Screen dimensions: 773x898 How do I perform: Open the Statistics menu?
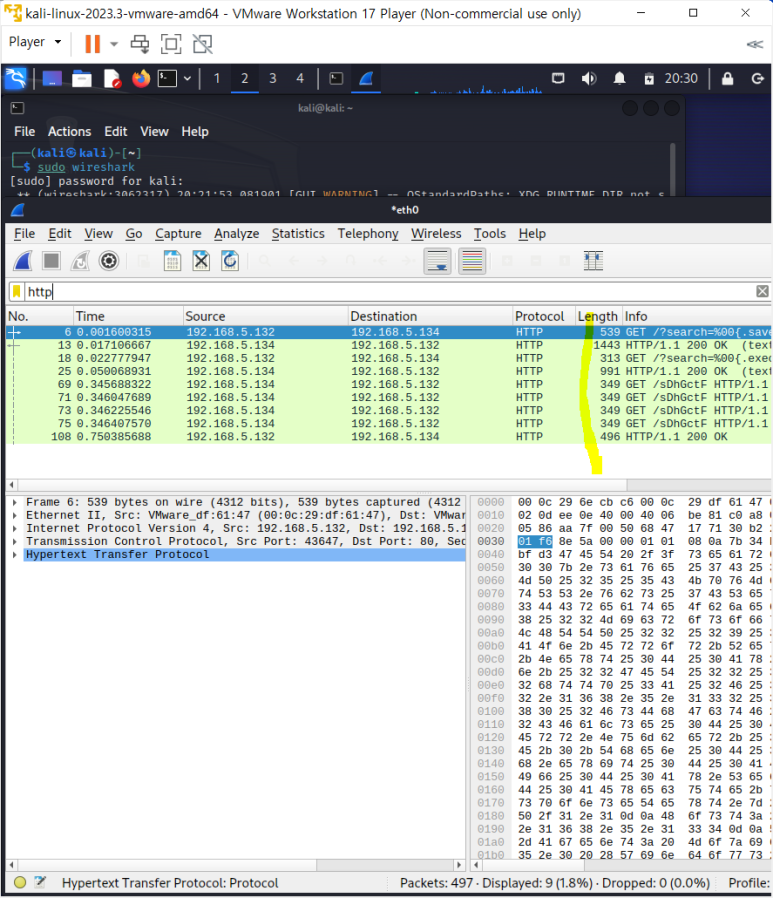tap(298, 234)
